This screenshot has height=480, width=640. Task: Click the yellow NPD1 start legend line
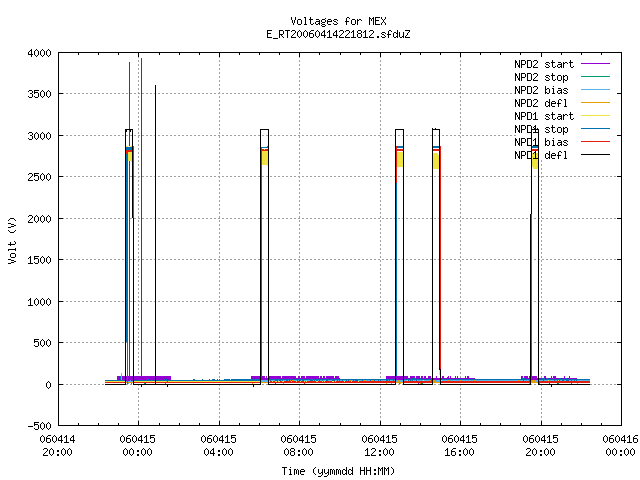coord(595,116)
